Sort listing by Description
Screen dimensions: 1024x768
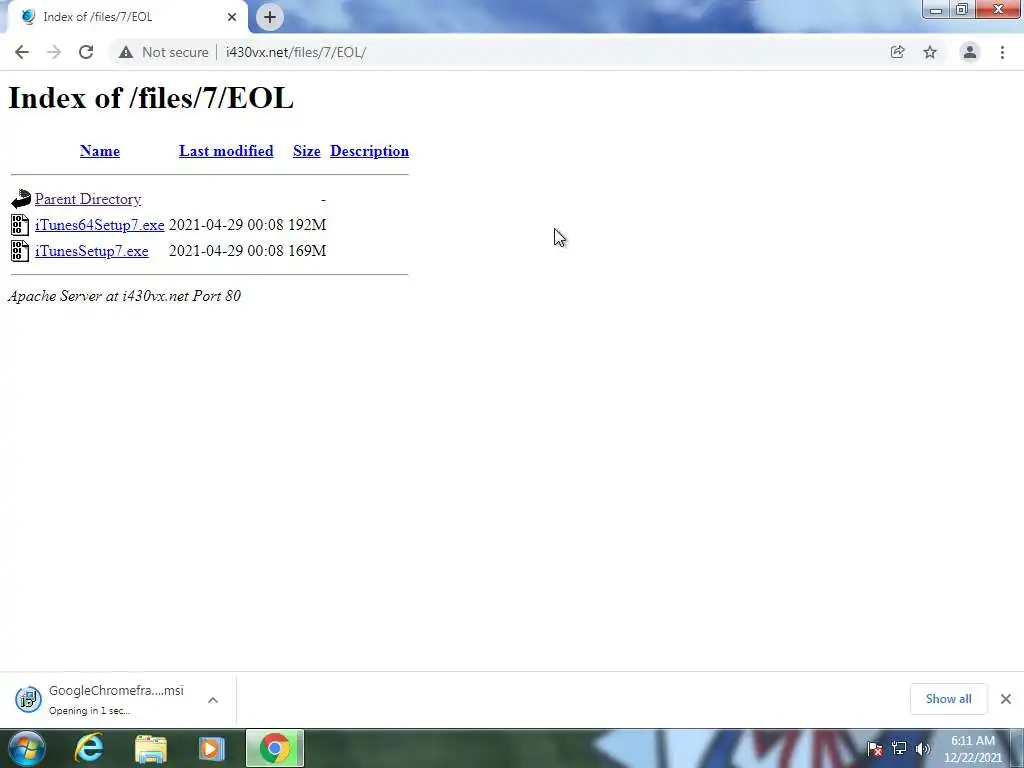tap(369, 151)
